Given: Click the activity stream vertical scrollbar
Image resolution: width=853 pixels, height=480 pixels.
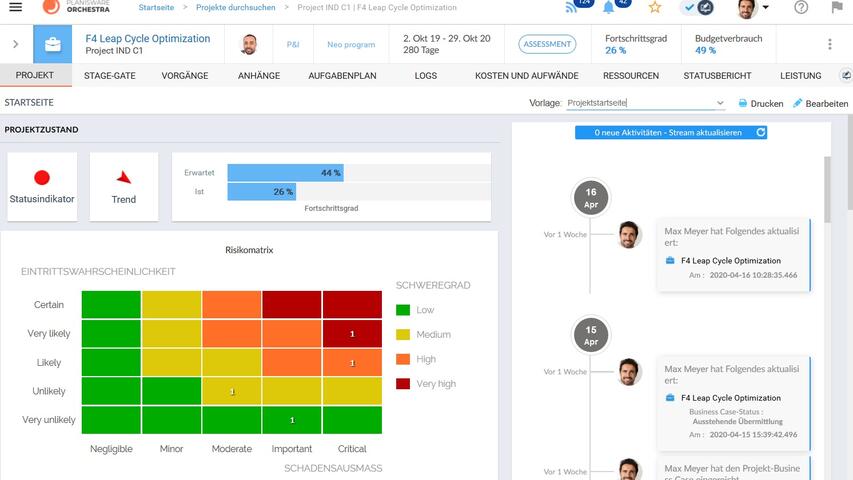Looking at the screenshot, I should [x=826, y=190].
